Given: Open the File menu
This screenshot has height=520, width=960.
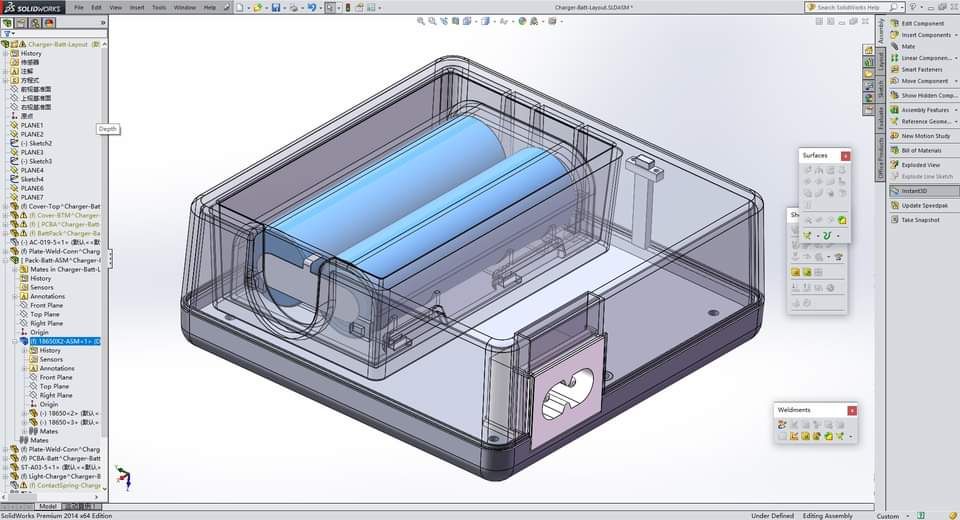Looking at the screenshot, I should point(79,7).
